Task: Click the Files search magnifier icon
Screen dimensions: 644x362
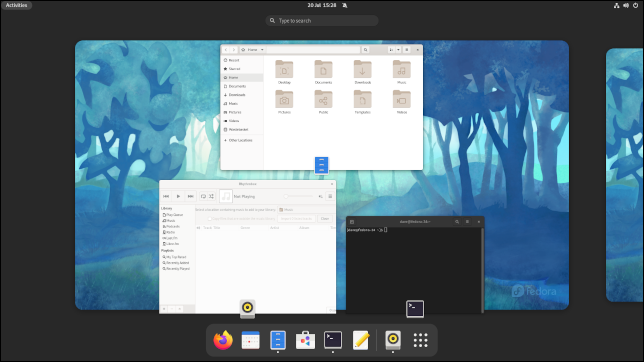Action: click(365, 50)
